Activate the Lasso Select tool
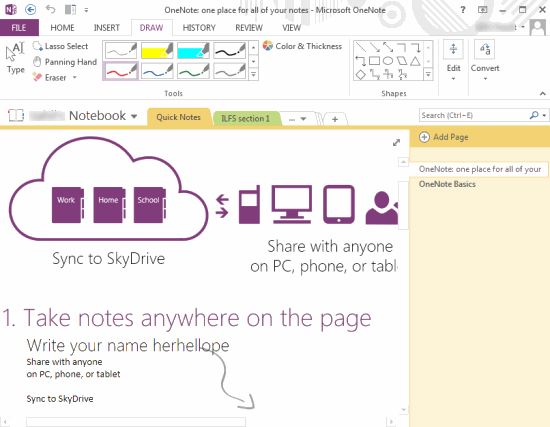Image resolution: width=550 pixels, height=427 pixels. pyautogui.click(x=60, y=46)
